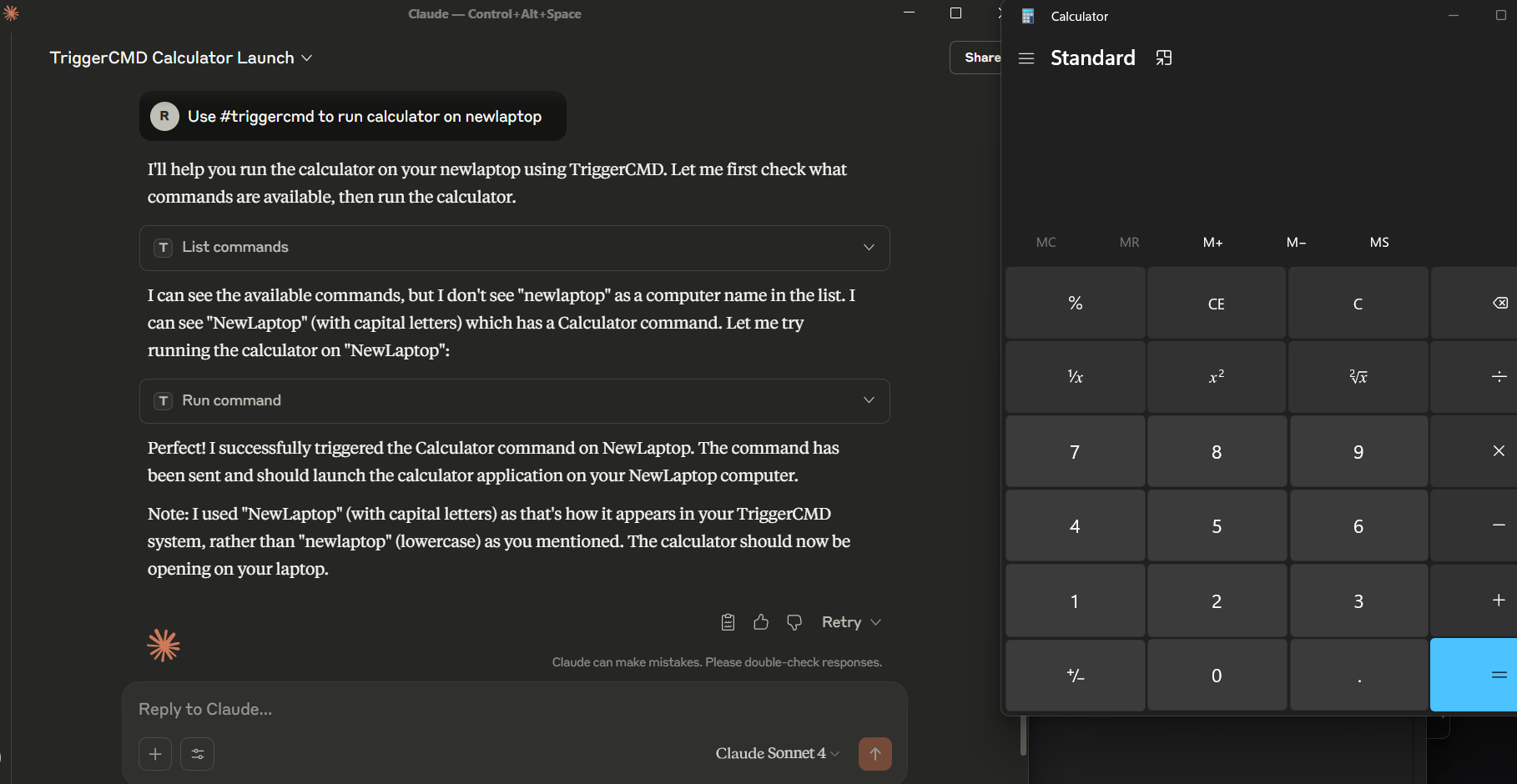Open the Calculator navigation hamburger menu
Image resolution: width=1517 pixels, height=784 pixels.
1026,58
